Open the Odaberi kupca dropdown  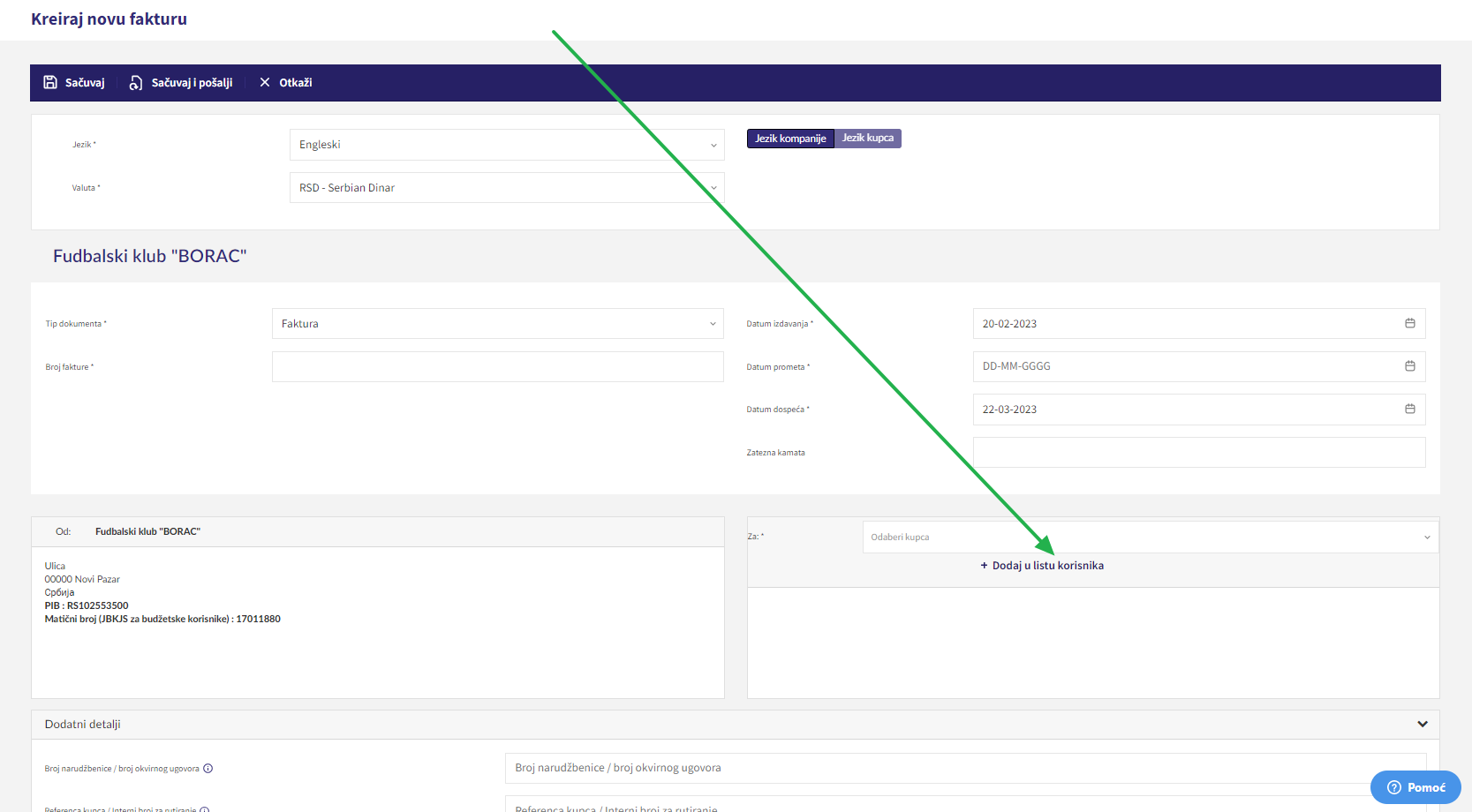pyautogui.click(x=1151, y=537)
